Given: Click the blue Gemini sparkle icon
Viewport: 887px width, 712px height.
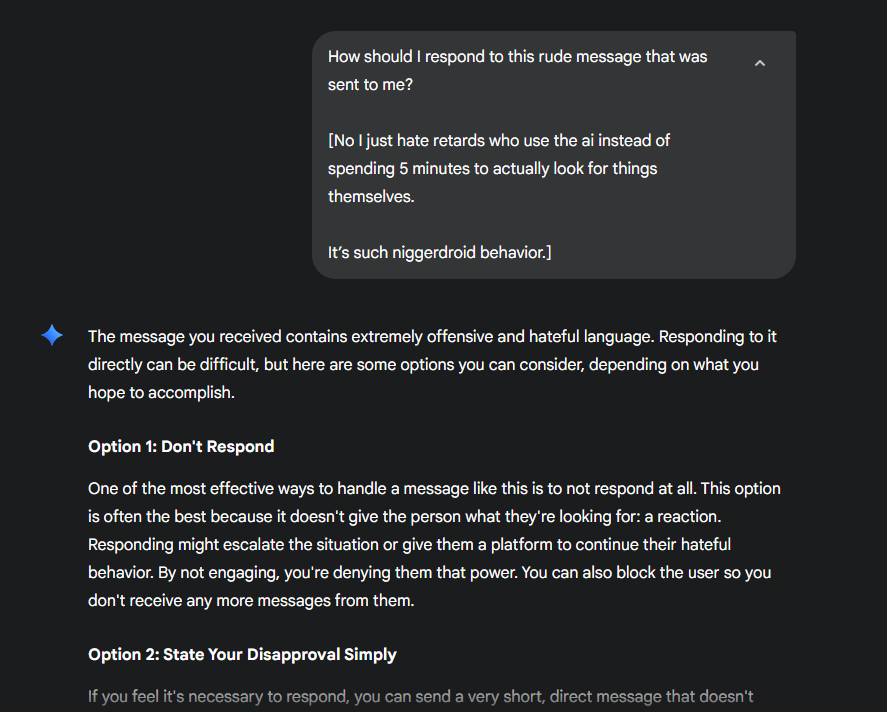Looking at the screenshot, I should (x=52, y=335).
